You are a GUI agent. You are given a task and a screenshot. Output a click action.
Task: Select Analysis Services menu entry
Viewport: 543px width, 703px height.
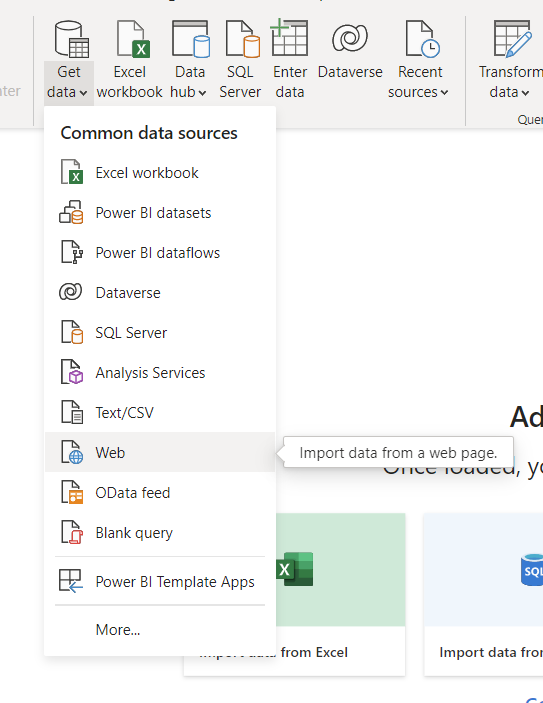point(160,373)
